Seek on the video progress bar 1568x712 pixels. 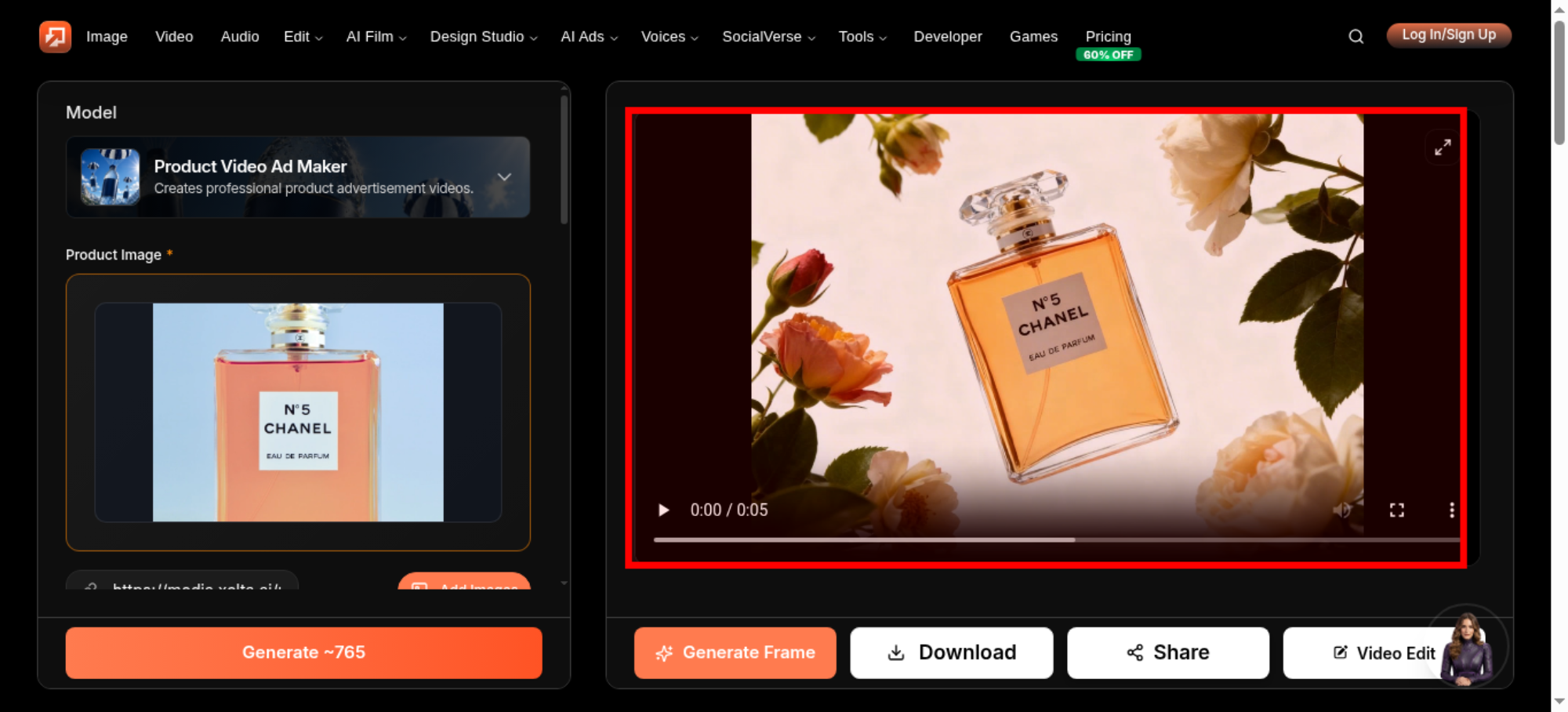[1057, 539]
